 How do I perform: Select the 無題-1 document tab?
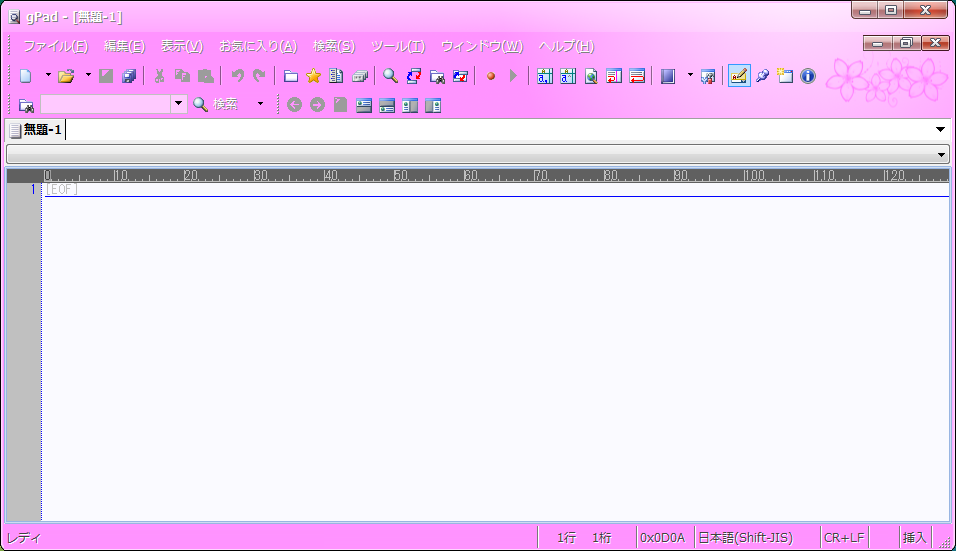point(36,130)
